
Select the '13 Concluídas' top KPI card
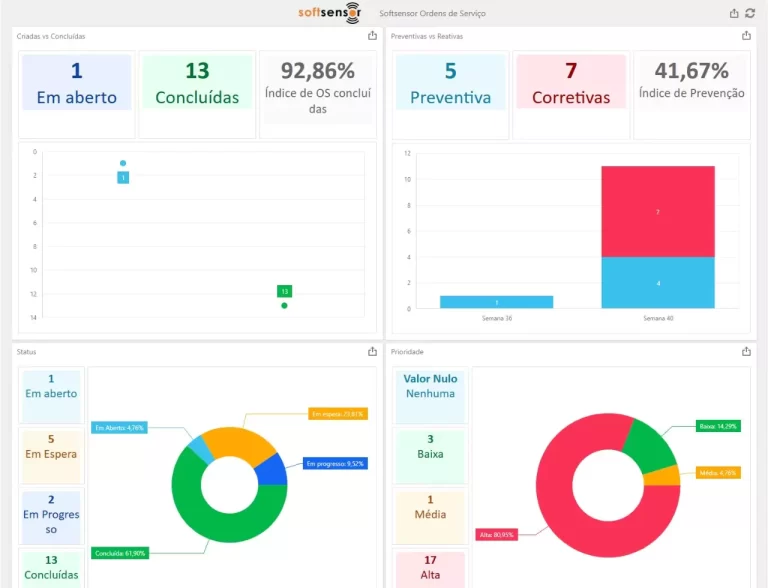(x=197, y=83)
